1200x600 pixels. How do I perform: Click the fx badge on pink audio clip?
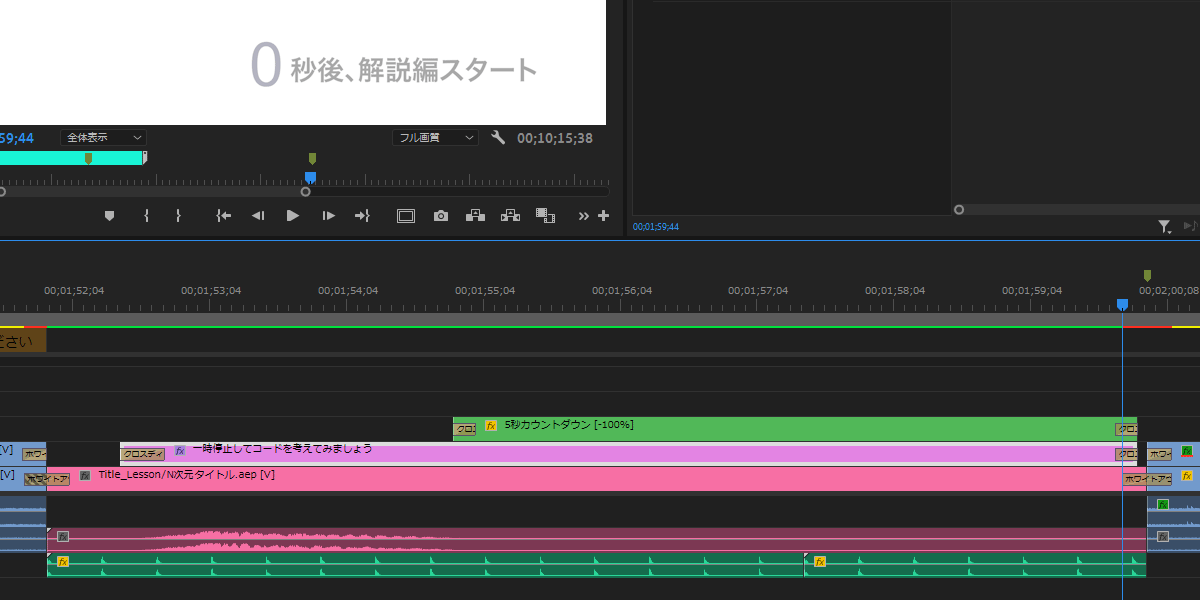coord(63,537)
